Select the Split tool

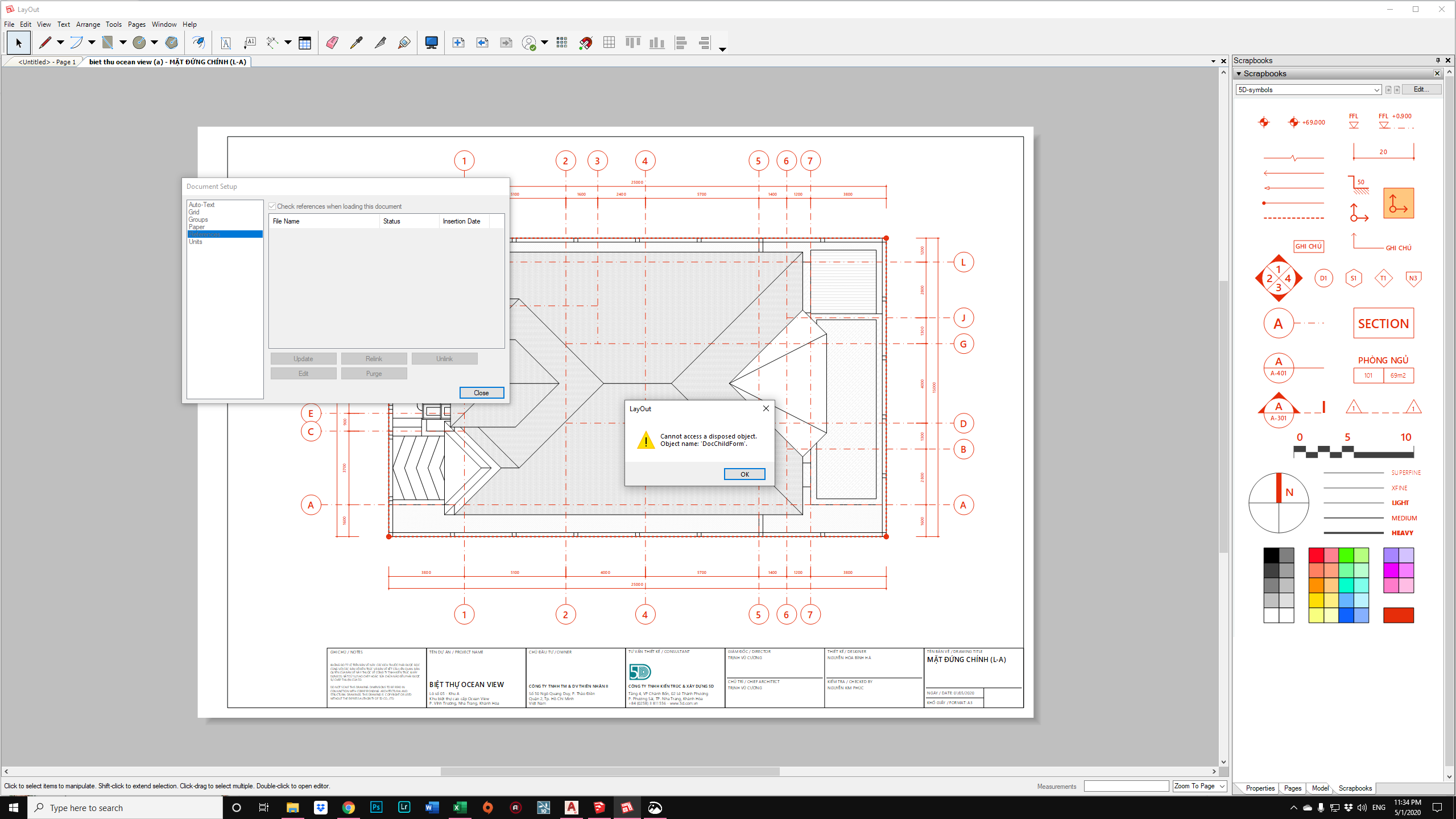pyautogui.click(x=380, y=43)
